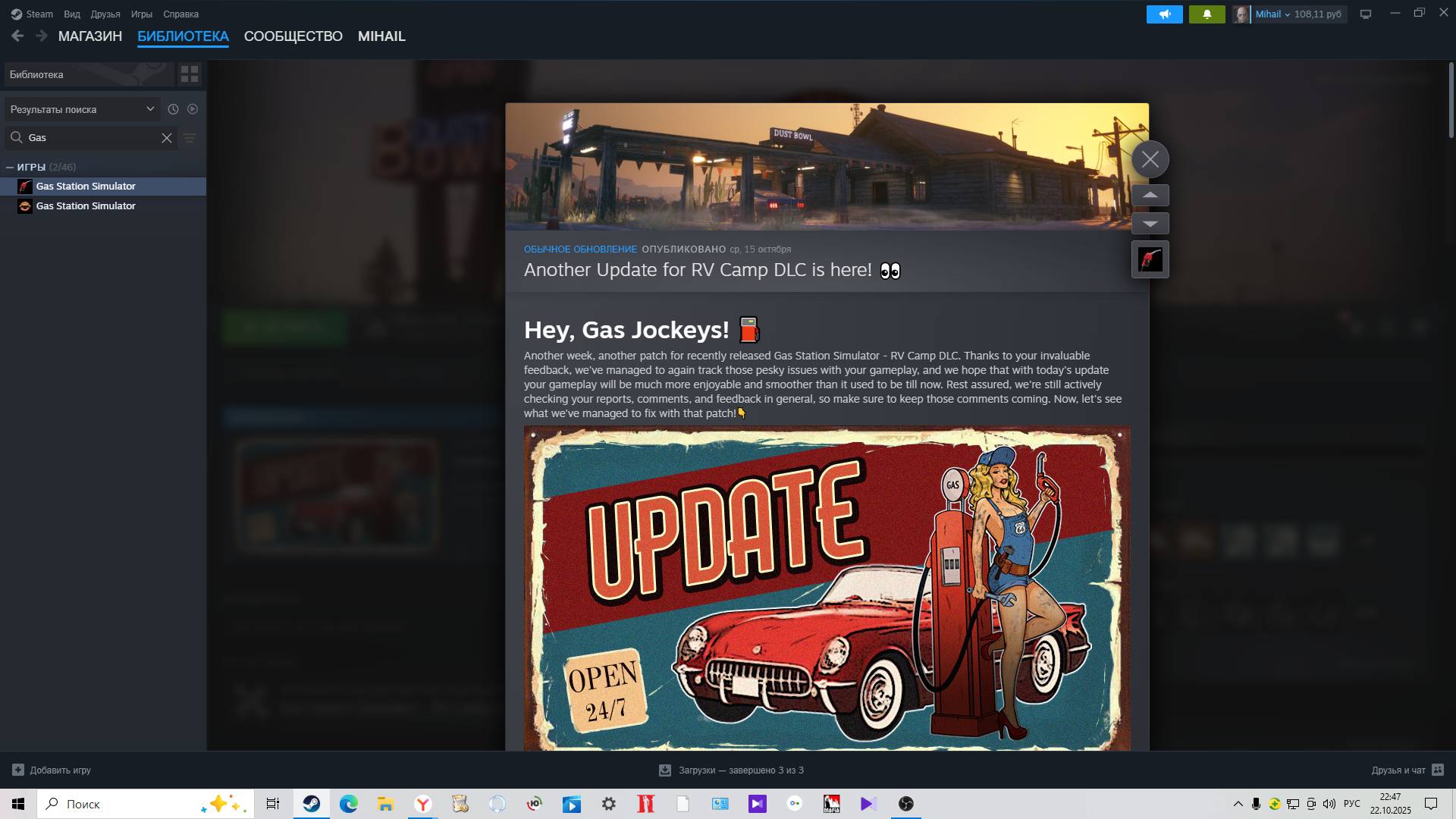
Task: Show recently played clock filter
Action: 173,109
